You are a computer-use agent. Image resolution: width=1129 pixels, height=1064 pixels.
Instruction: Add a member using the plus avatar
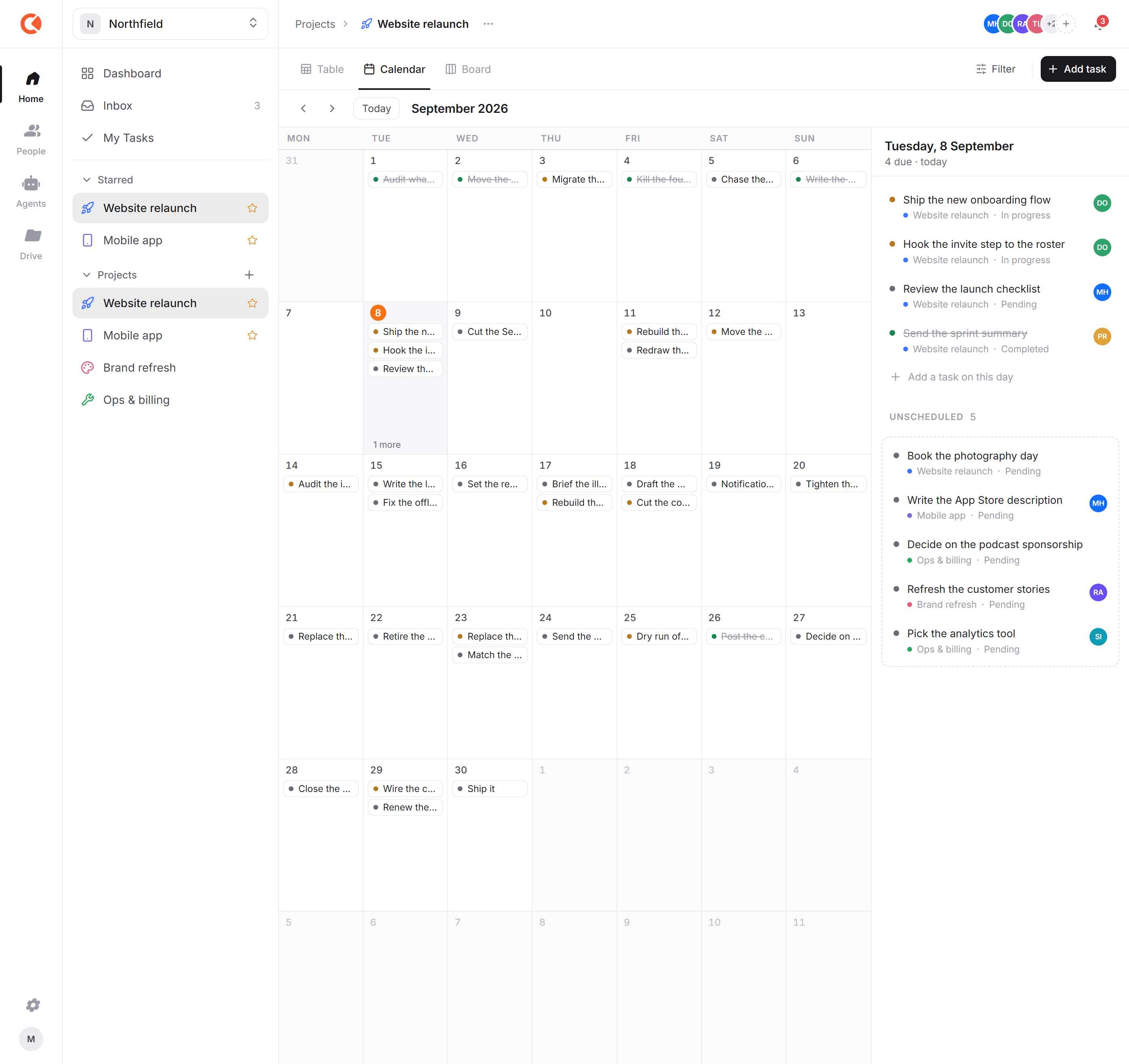(1066, 24)
